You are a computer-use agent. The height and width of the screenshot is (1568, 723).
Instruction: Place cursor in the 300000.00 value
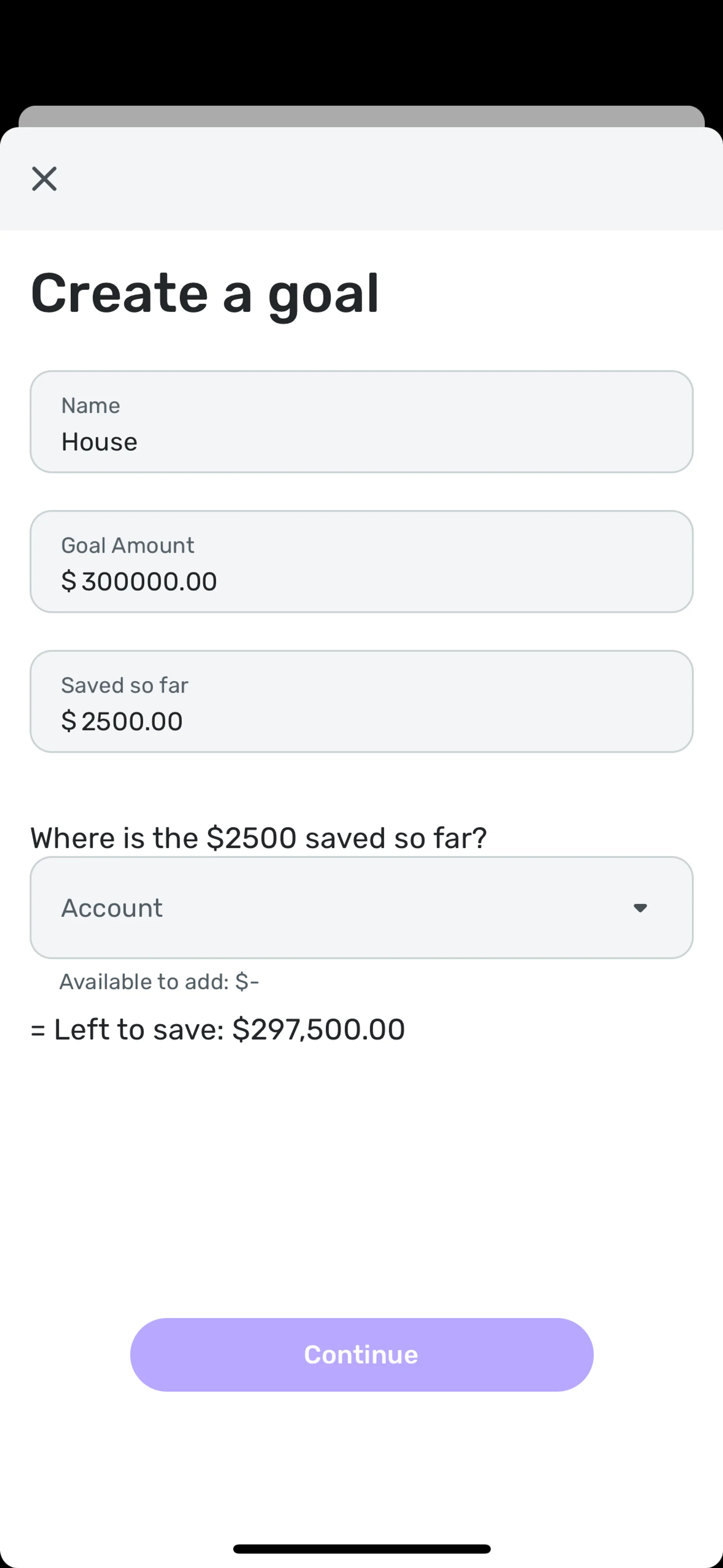click(x=149, y=582)
